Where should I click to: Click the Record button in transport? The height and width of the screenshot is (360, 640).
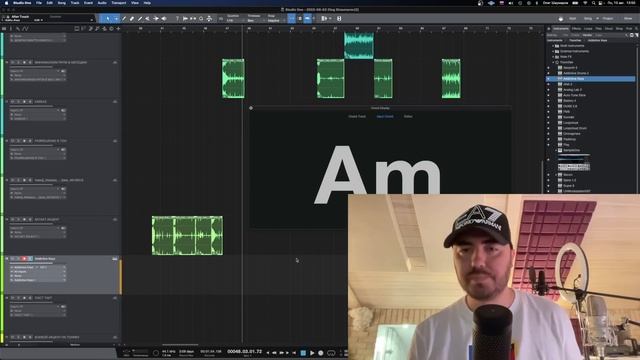[x=321, y=353]
